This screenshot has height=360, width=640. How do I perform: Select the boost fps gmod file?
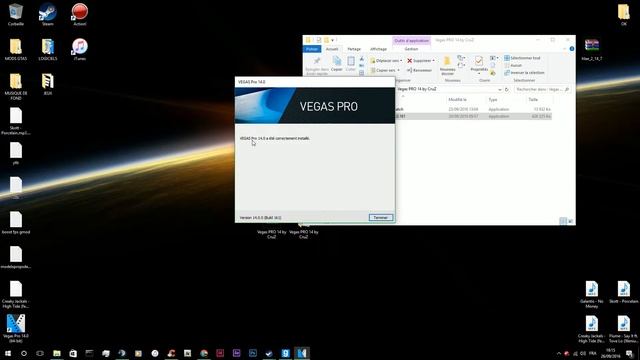[x=16, y=223]
